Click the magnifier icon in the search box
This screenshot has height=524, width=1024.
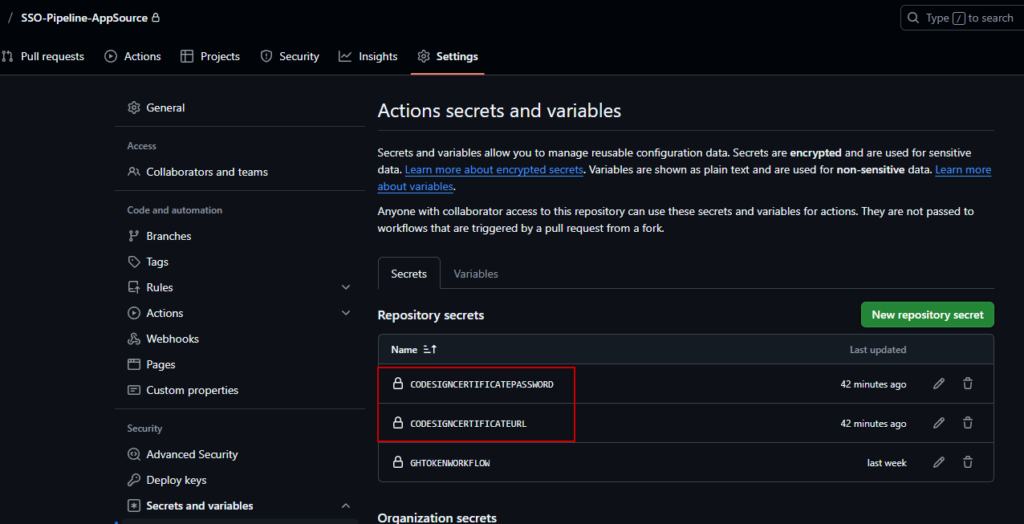[913, 18]
